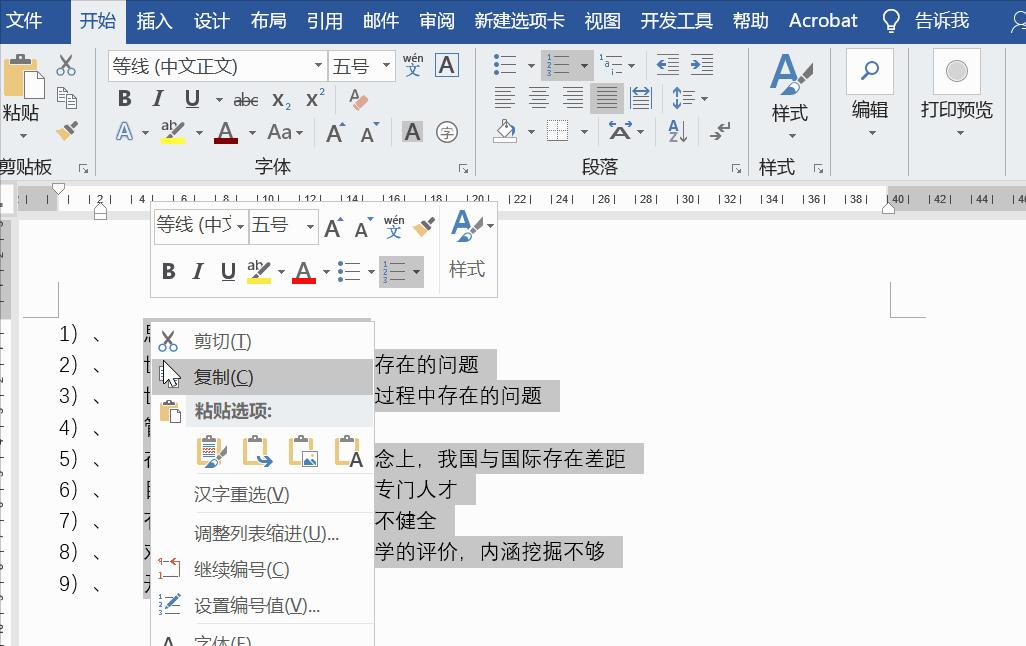The height and width of the screenshot is (646, 1026).
Task: Select the Keep Text Only paste option
Action: [347, 450]
